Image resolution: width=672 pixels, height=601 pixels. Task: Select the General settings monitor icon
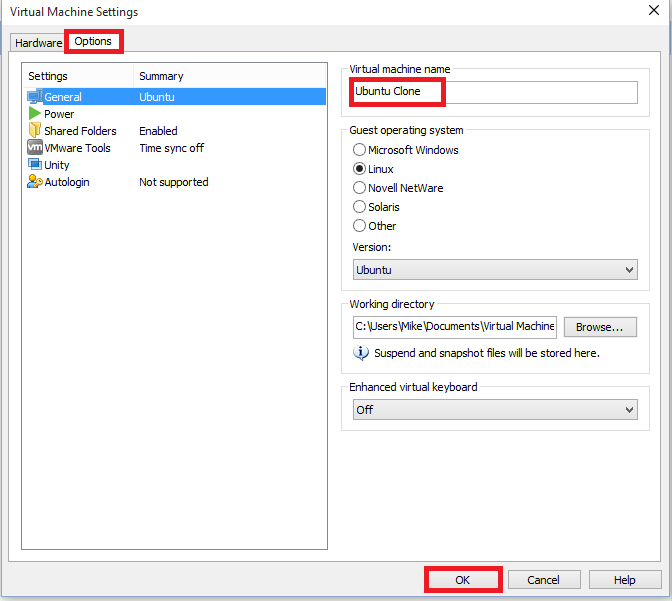pyautogui.click(x=35, y=97)
